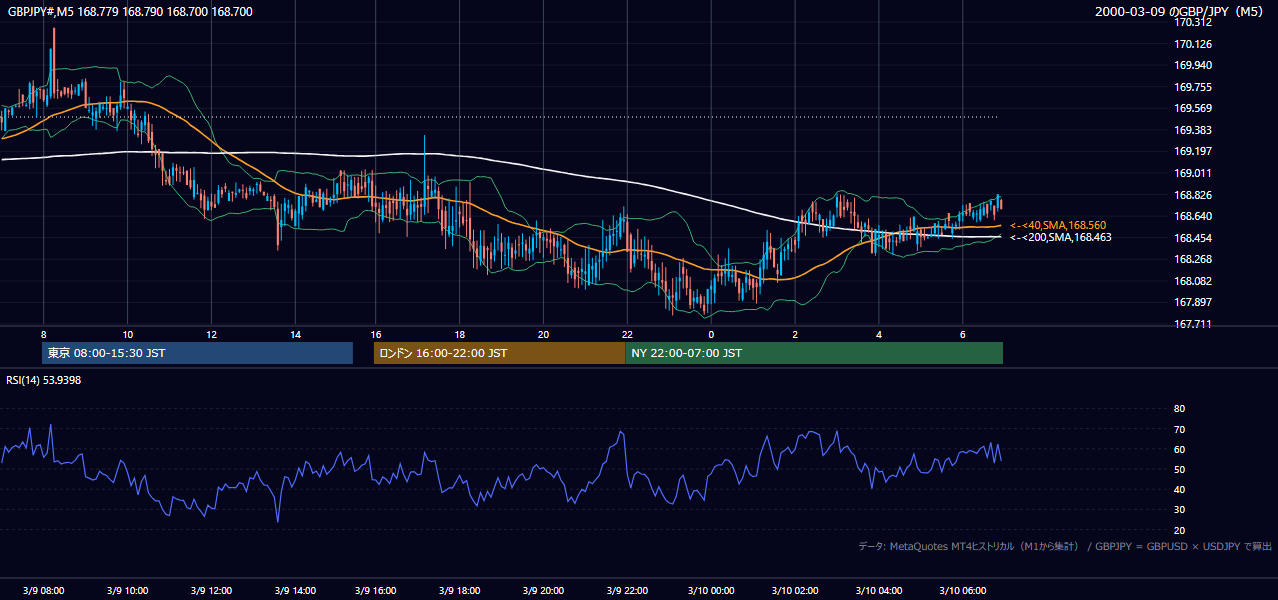Viewport: 1278px width, 600px height.
Task: Click the 170.312 price axis label
Action: pyautogui.click(x=1193, y=22)
